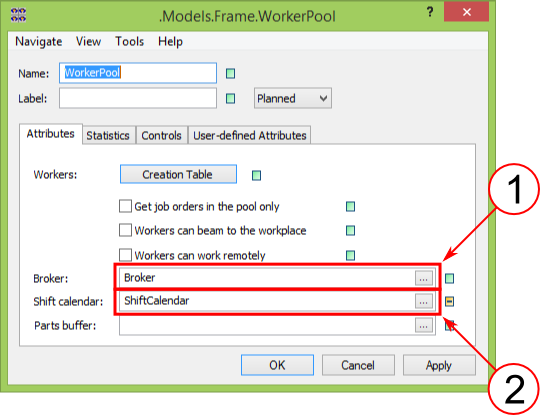
Task: Enable 'Get job orders in the pool only'
Action: 125,206
